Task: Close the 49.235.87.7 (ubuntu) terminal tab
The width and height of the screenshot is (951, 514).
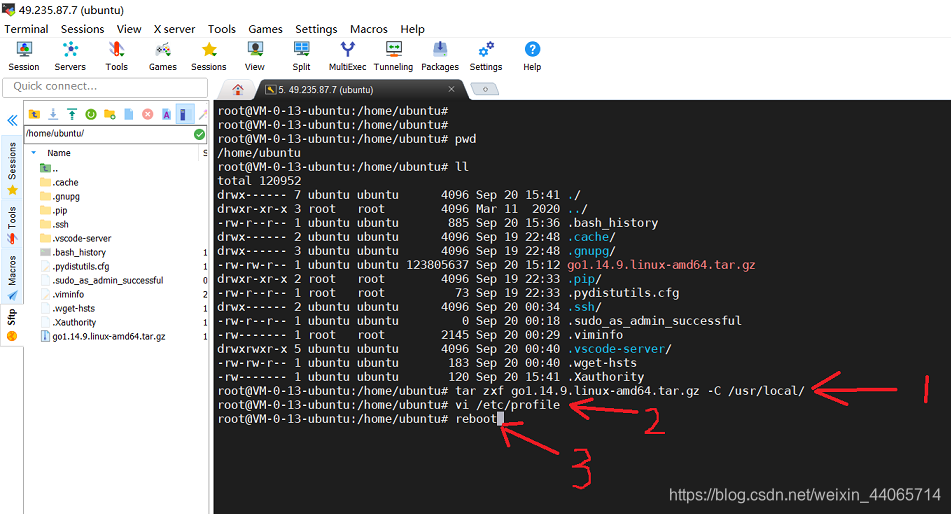Action: (451, 89)
